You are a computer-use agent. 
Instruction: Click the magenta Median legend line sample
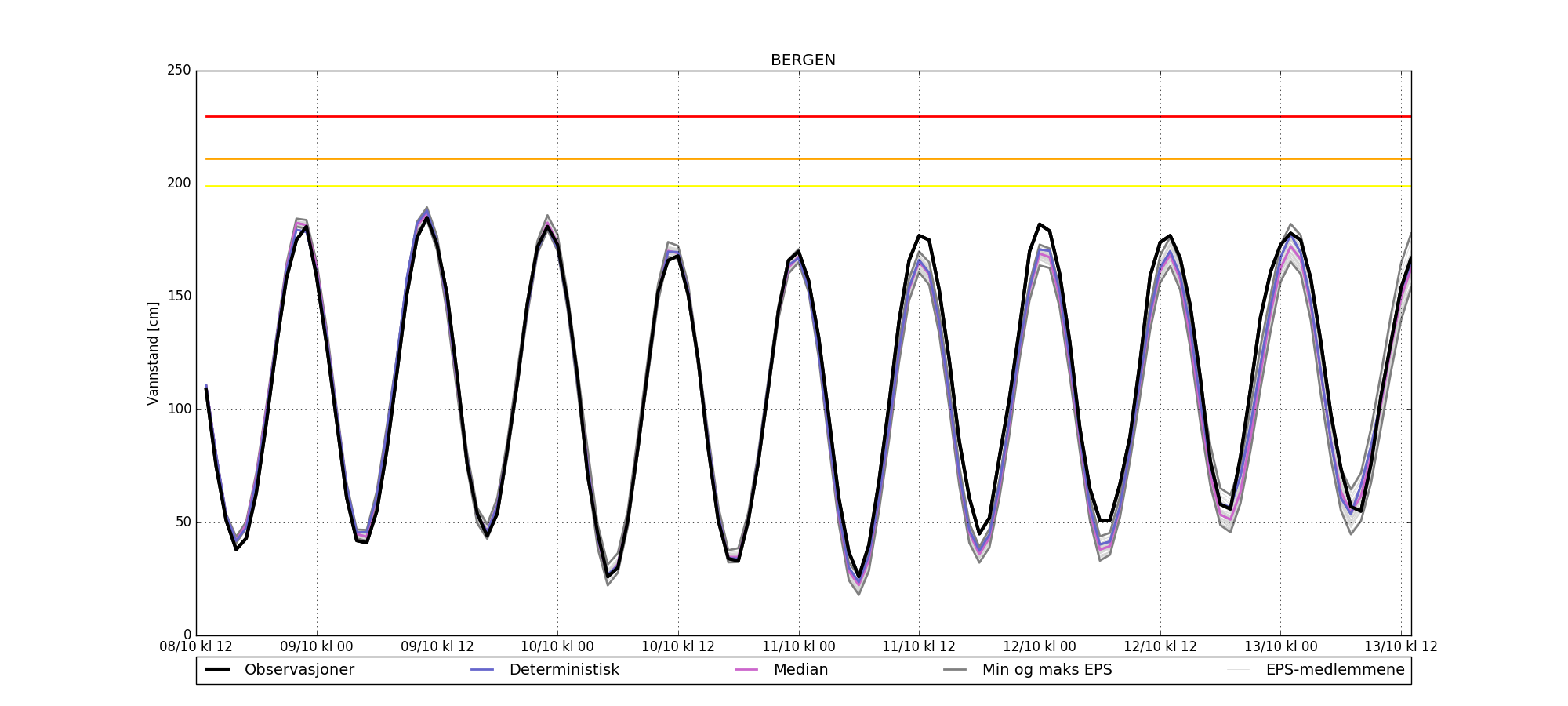746,670
